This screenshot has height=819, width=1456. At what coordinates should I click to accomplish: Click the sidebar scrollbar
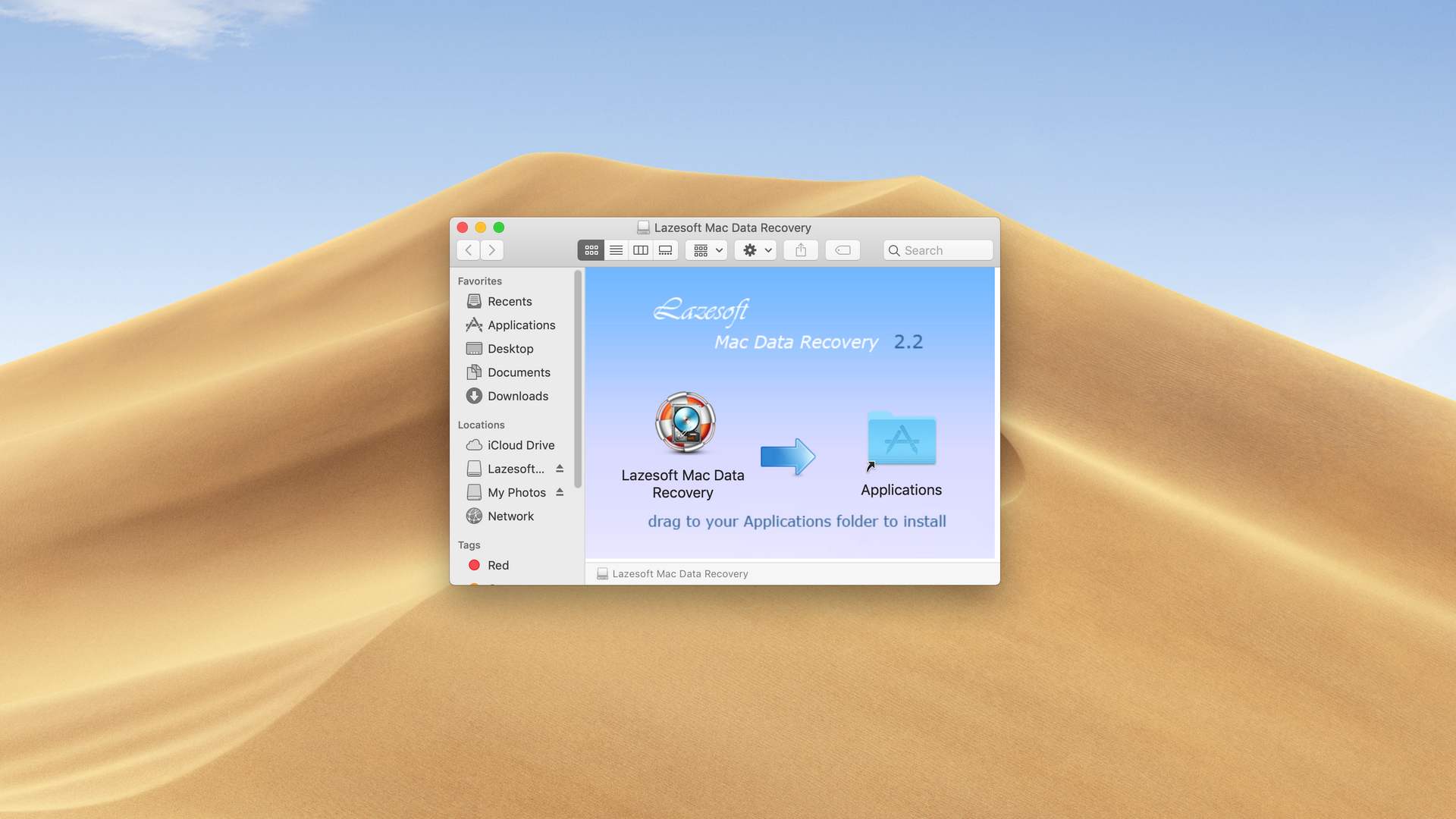[x=578, y=379]
